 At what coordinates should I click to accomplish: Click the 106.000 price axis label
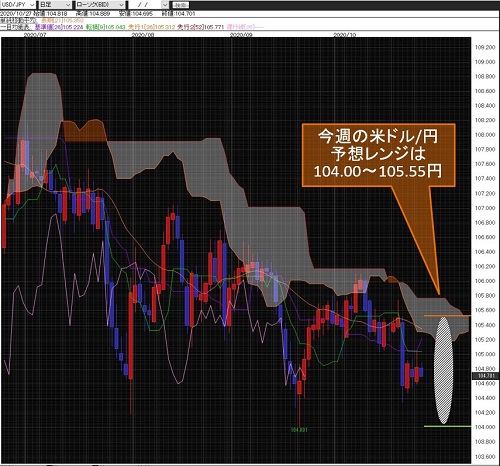[x=485, y=281]
